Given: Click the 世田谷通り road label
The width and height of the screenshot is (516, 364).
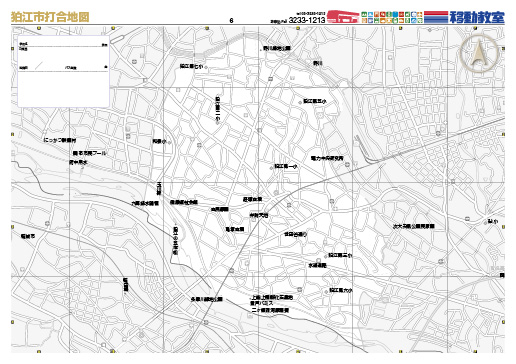Looking at the screenshot, I should 295,234.
